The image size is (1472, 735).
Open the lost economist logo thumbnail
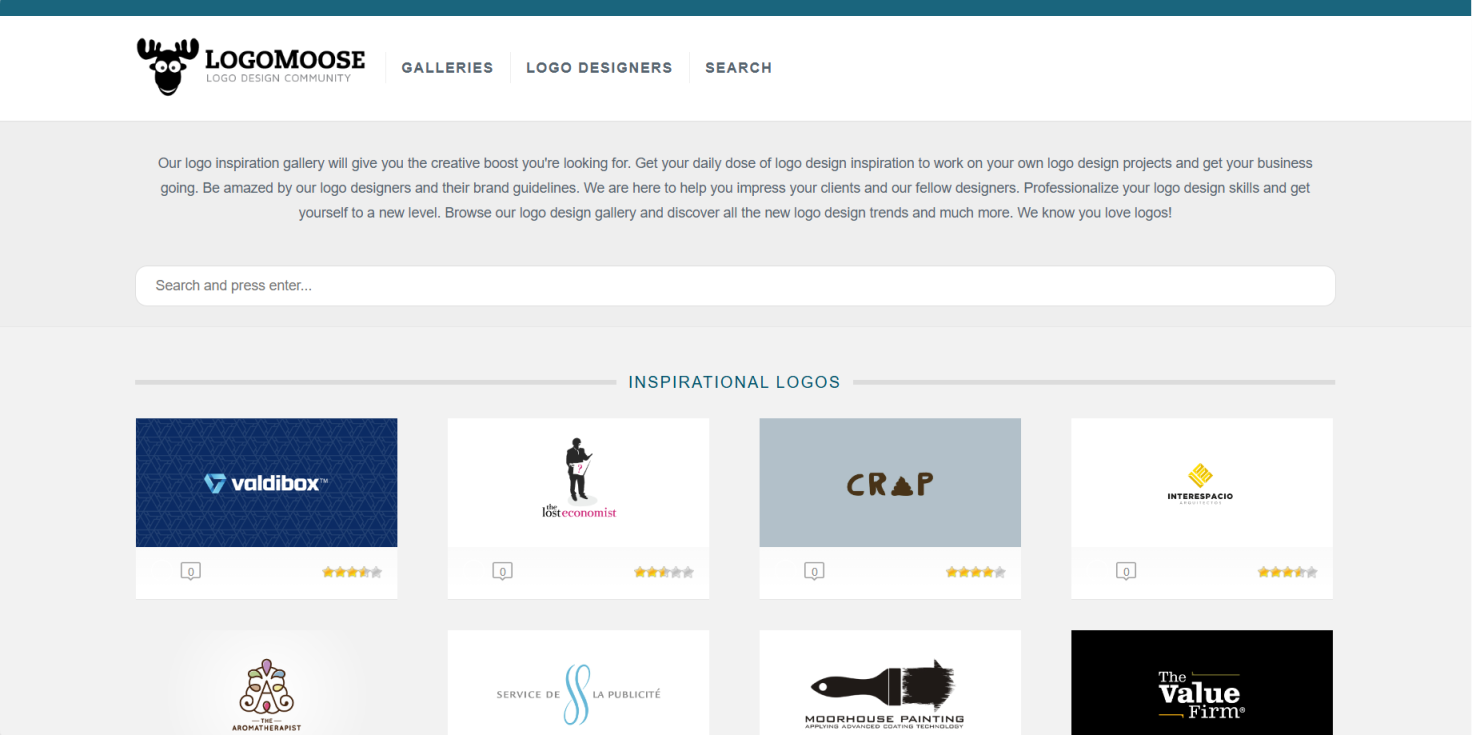tap(578, 483)
